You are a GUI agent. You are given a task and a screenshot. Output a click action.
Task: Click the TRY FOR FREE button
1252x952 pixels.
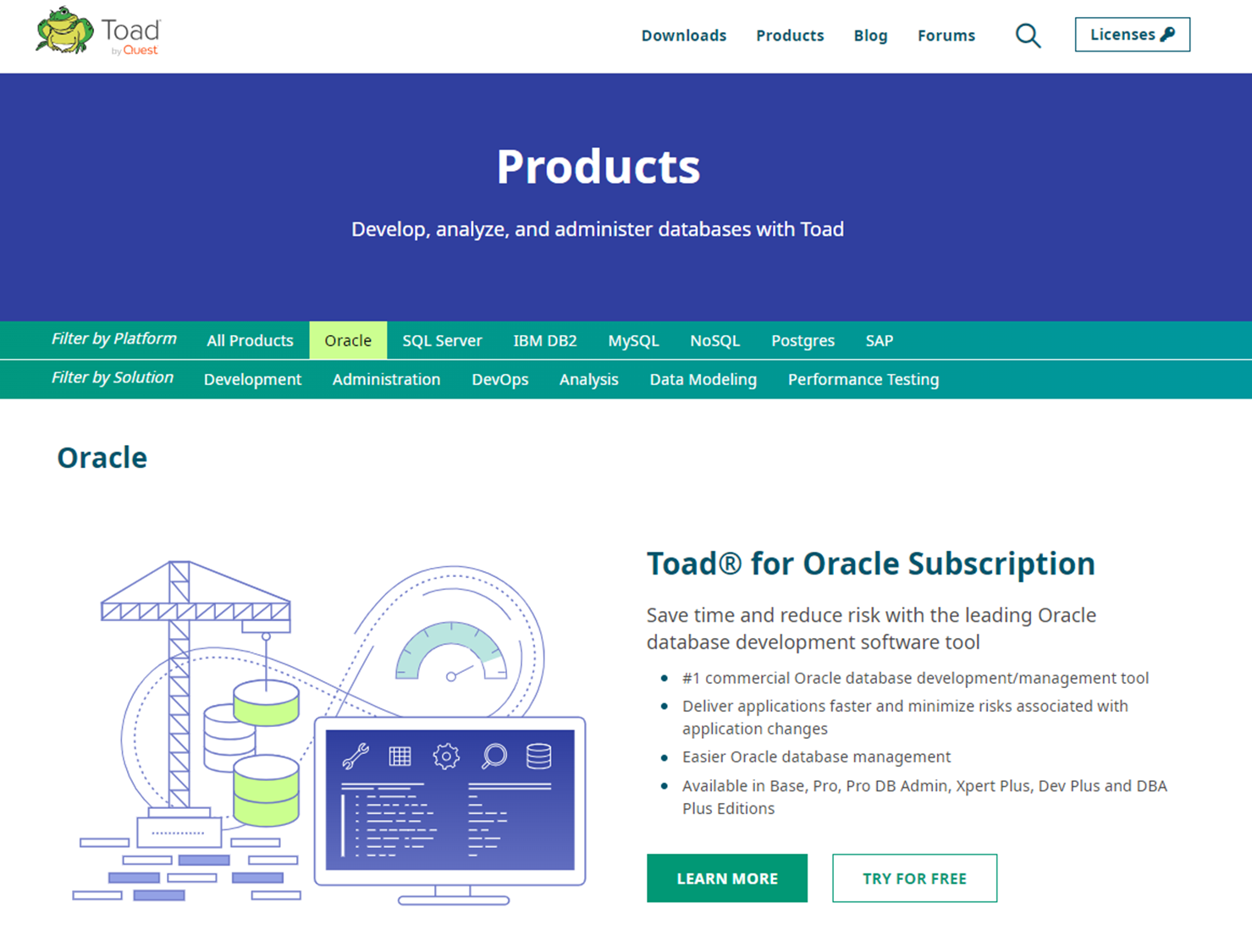pyautogui.click(x=914, y=878)
